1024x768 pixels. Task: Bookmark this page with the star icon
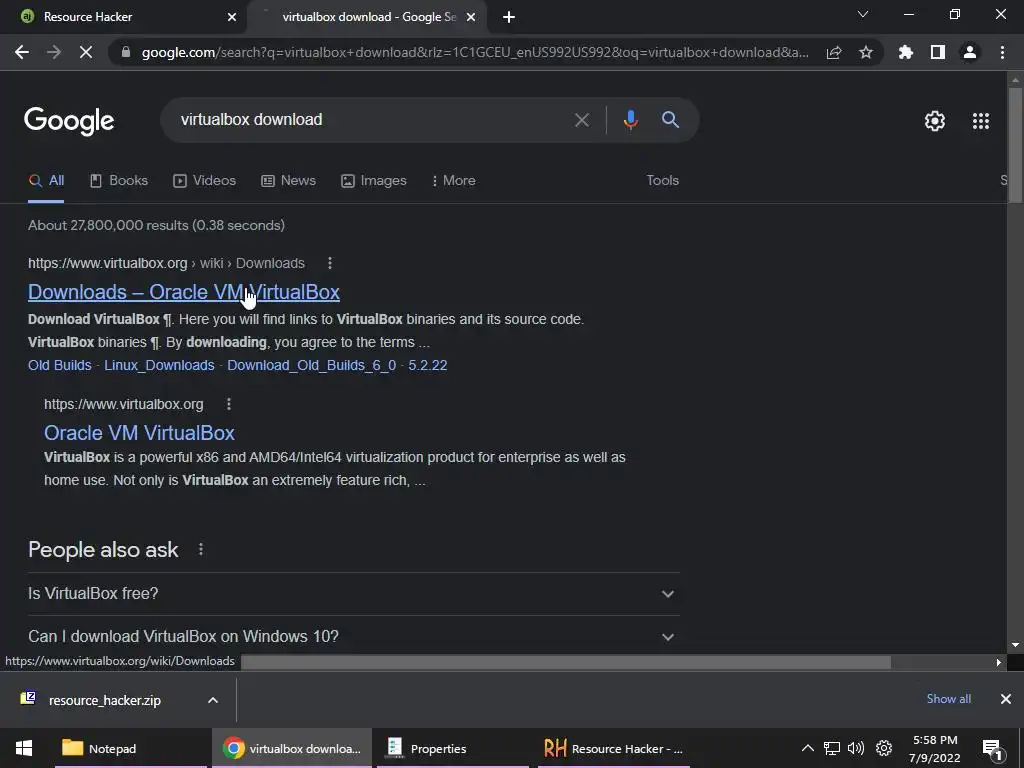pos(866,52)
